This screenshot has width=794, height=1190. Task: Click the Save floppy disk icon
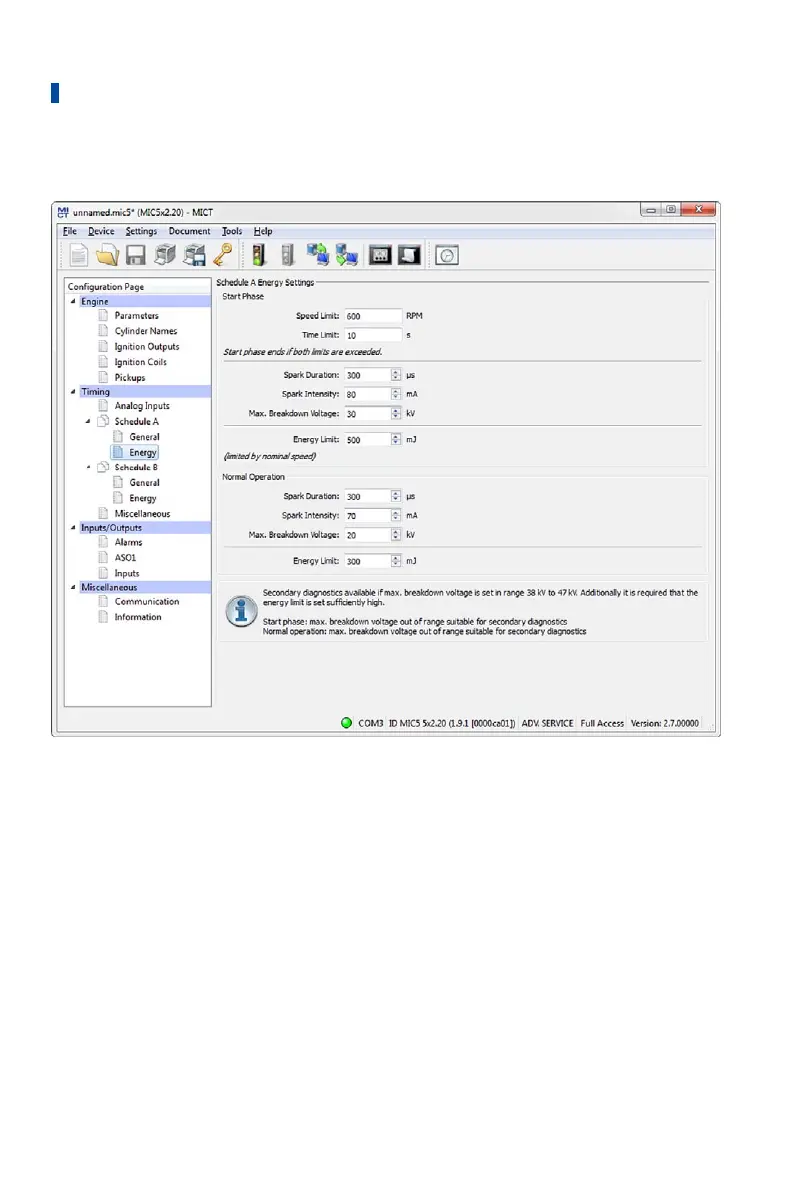136,255
